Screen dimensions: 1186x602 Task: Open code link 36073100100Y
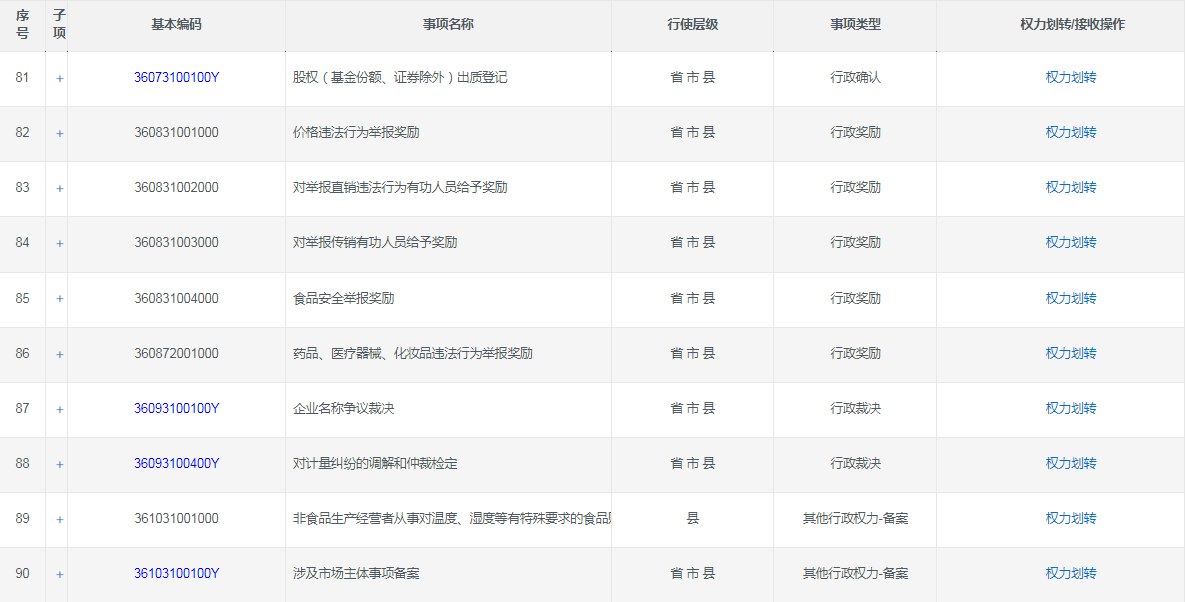(176, 77)
